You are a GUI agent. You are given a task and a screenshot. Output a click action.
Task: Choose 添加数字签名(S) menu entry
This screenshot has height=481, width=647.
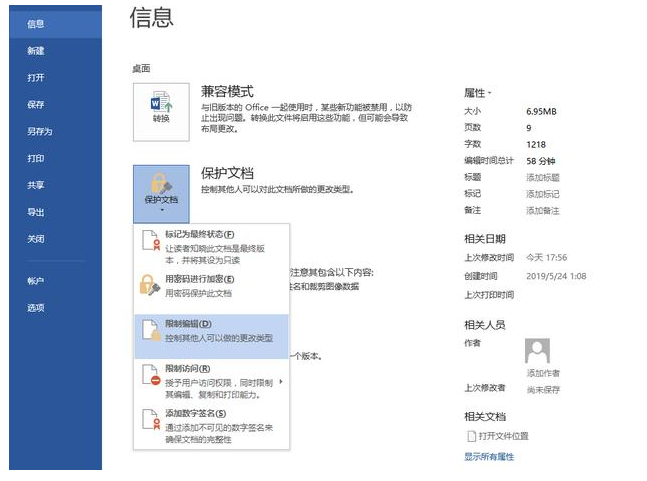point(211,426)
